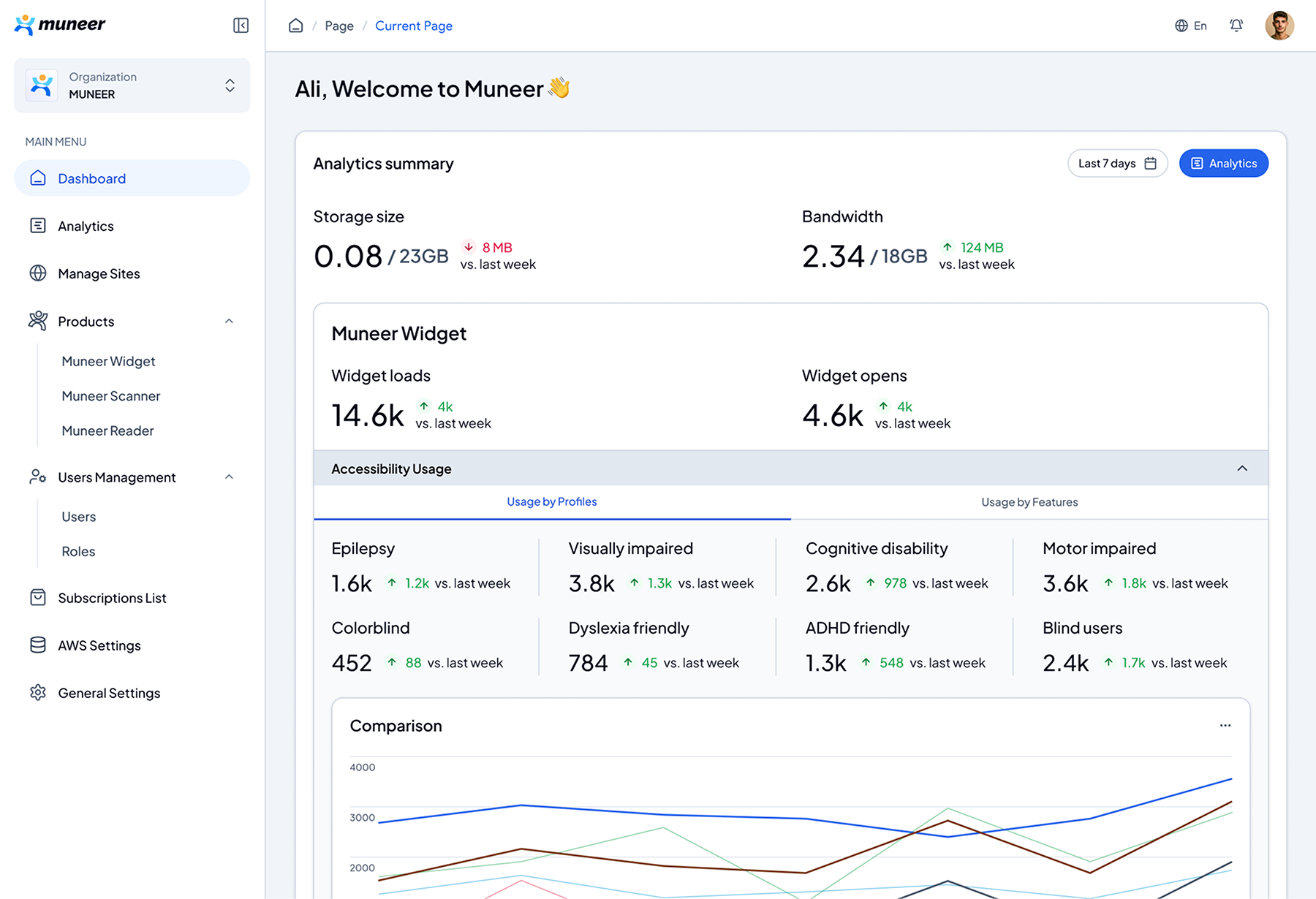Click the breadcrumb home icon
The width and height of the screenshot is (1316, 899).
pos(296,26)
